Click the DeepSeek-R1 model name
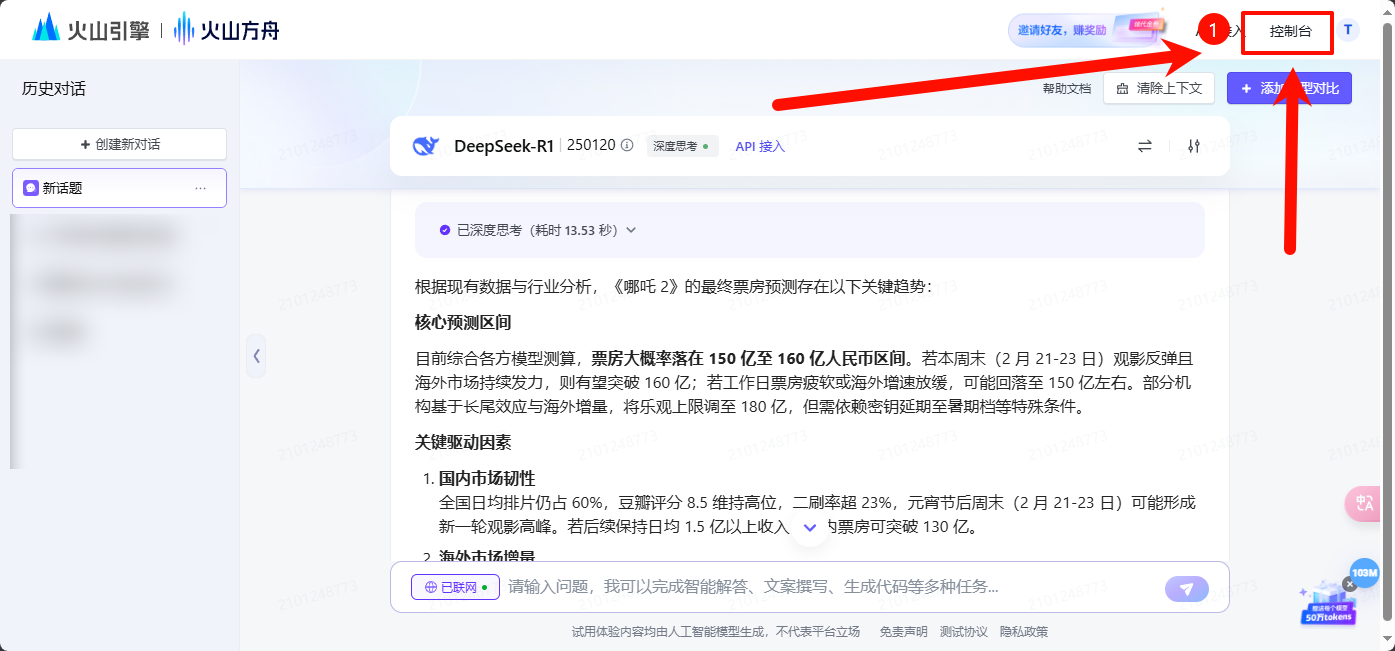This screenshot has width=1395, height=651. (x=504, y=146)
